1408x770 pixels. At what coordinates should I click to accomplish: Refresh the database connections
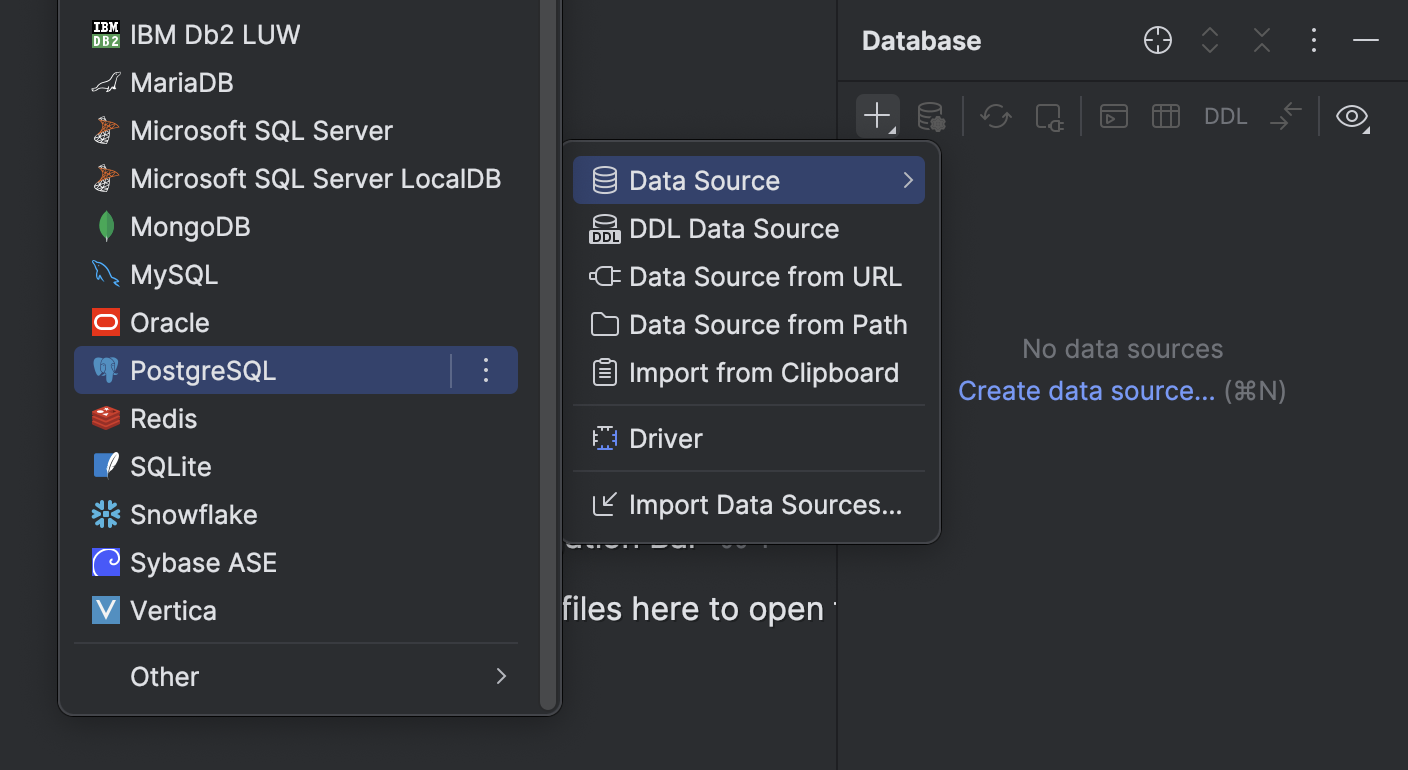coord(995,116)
